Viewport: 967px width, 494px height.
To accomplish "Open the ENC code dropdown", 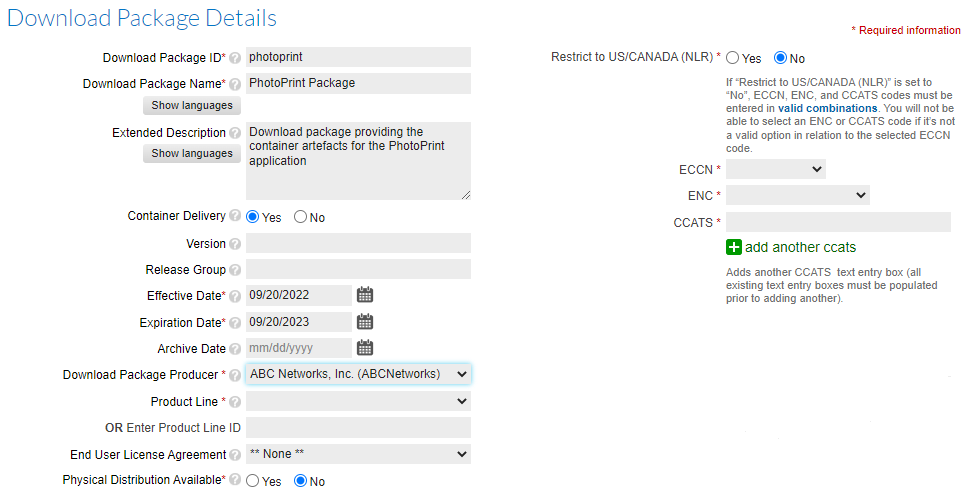I will tap(798, 195).
